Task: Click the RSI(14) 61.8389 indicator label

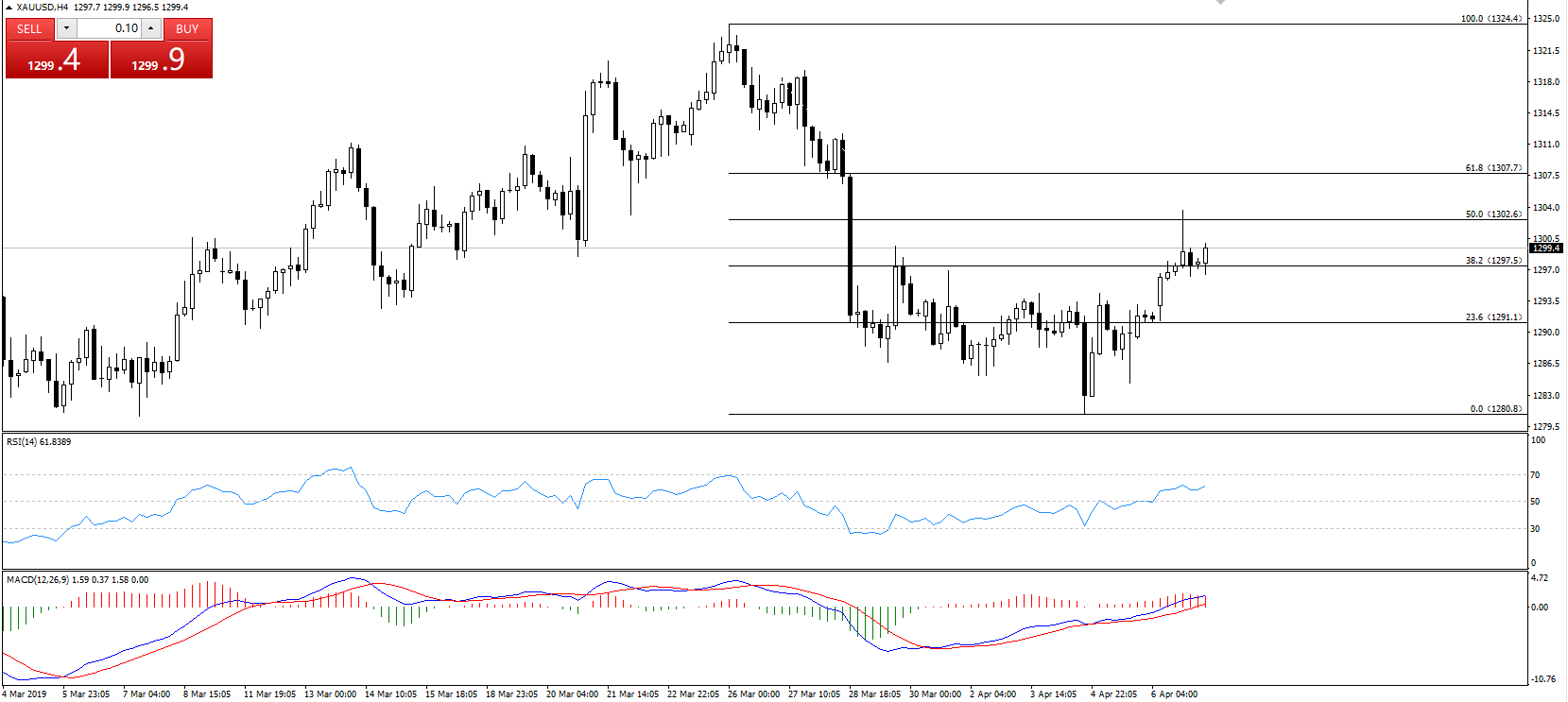Action: coord(39,441)
